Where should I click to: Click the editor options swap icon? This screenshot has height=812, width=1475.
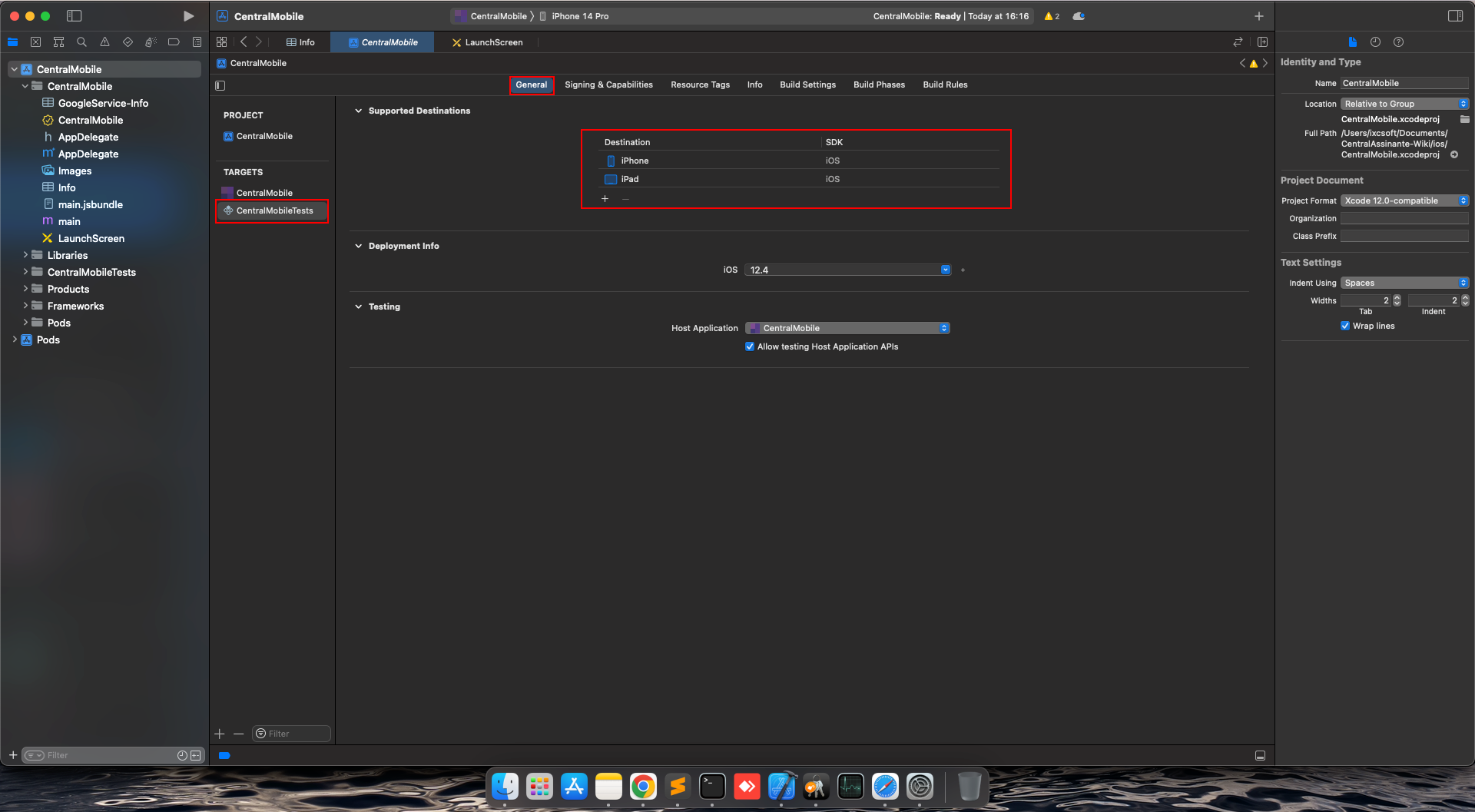coord(1238,42)
